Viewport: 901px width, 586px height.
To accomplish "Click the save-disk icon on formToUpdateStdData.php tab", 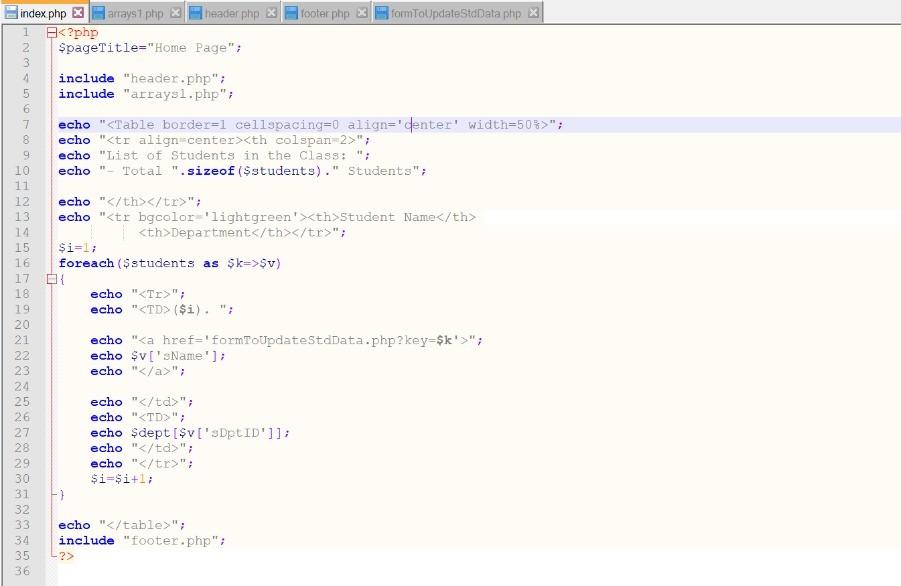I will coord(382,13).
